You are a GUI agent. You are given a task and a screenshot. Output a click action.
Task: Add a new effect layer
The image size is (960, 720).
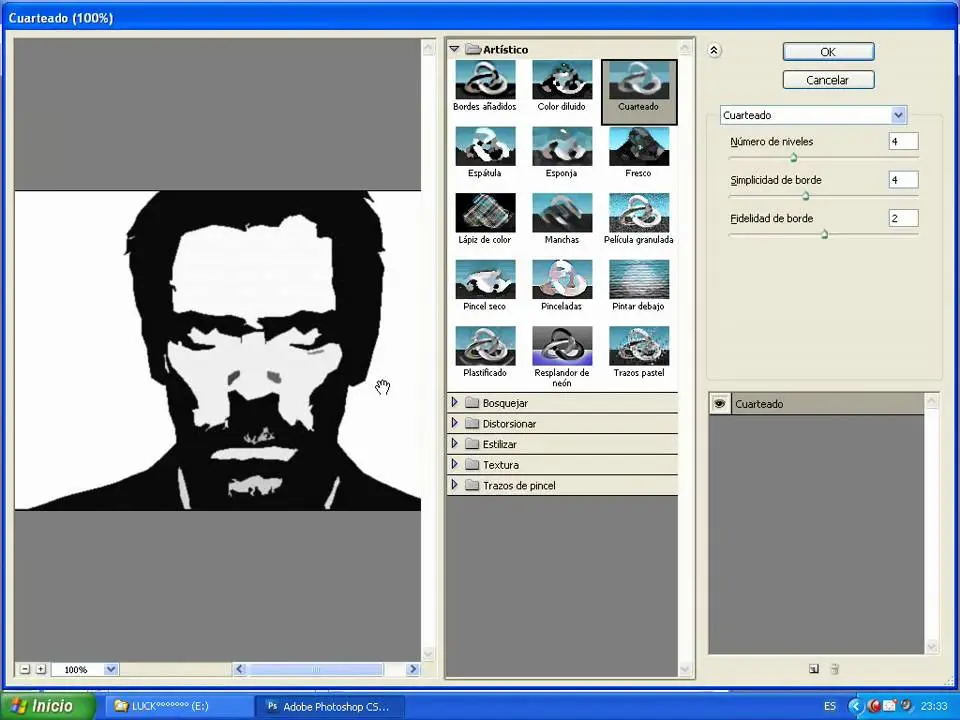click(x=814, y=669)
